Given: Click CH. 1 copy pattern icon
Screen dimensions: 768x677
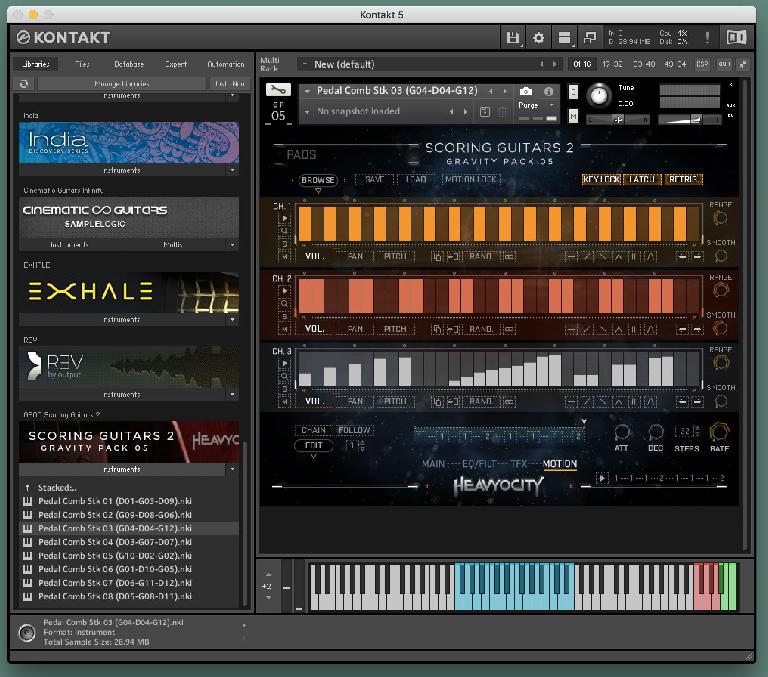Looking at the screenshot, I should (437, 256).
